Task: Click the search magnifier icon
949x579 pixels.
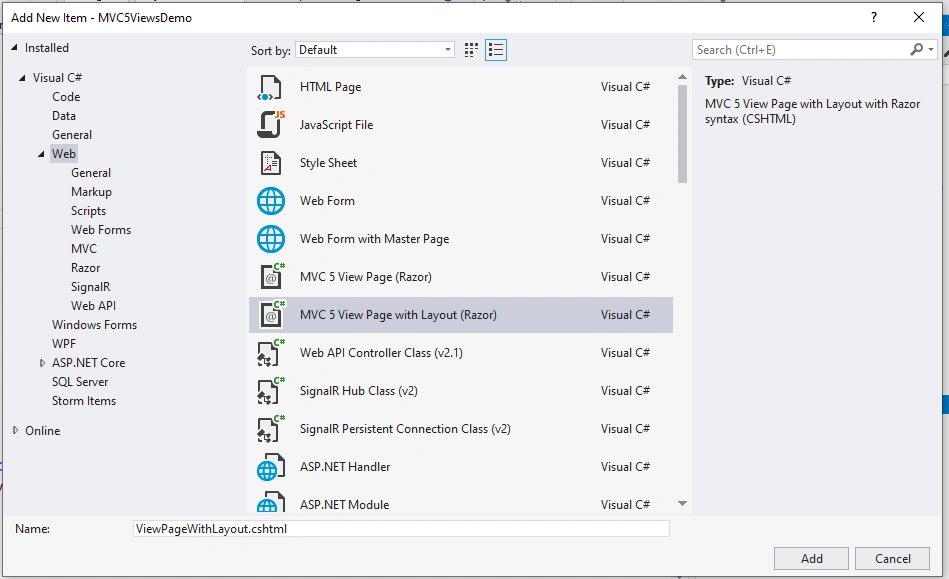Action: [x=916, y=50]
